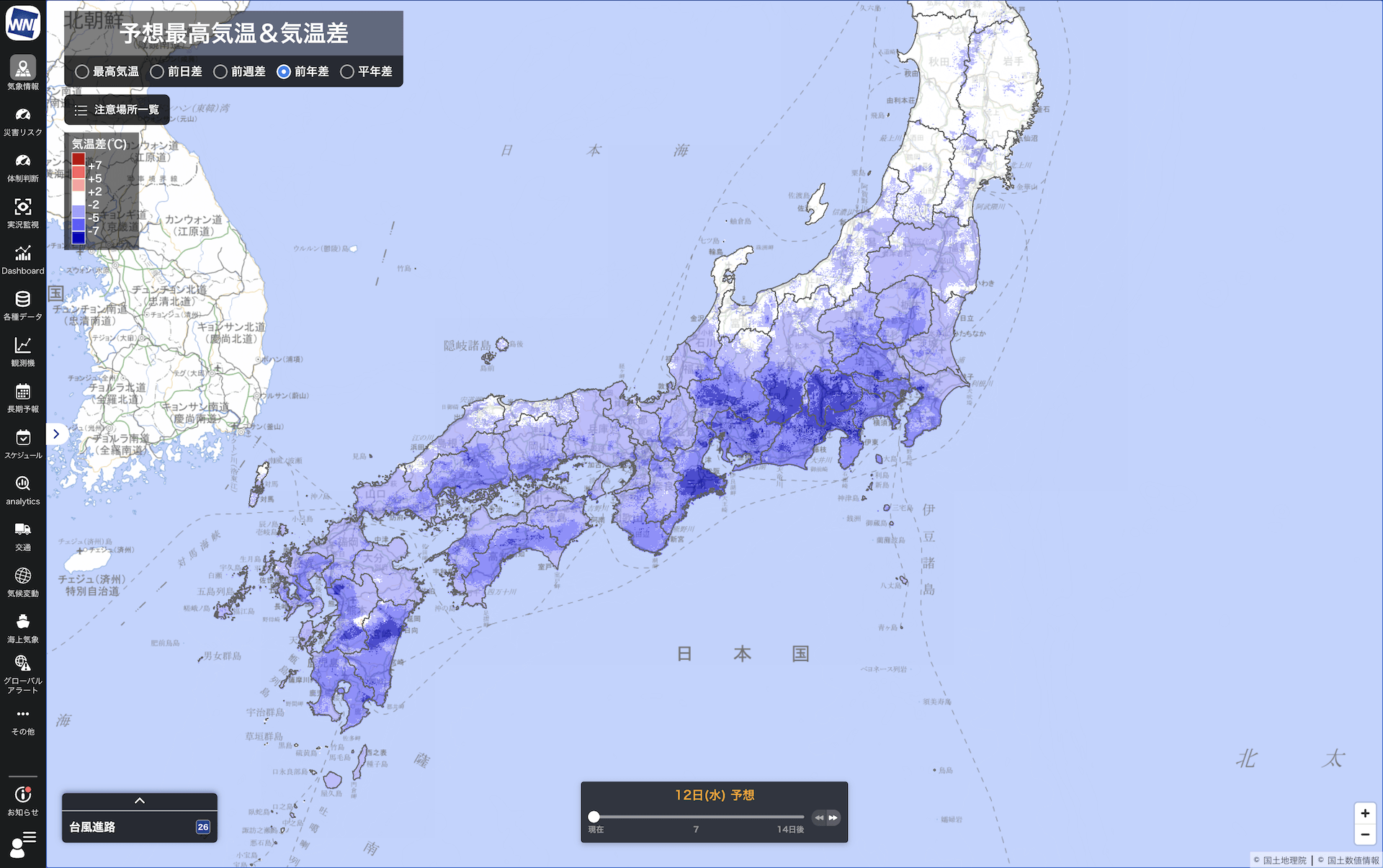Open the 交通 sidebar item
1383x868 pixels.
coord(23,530)
